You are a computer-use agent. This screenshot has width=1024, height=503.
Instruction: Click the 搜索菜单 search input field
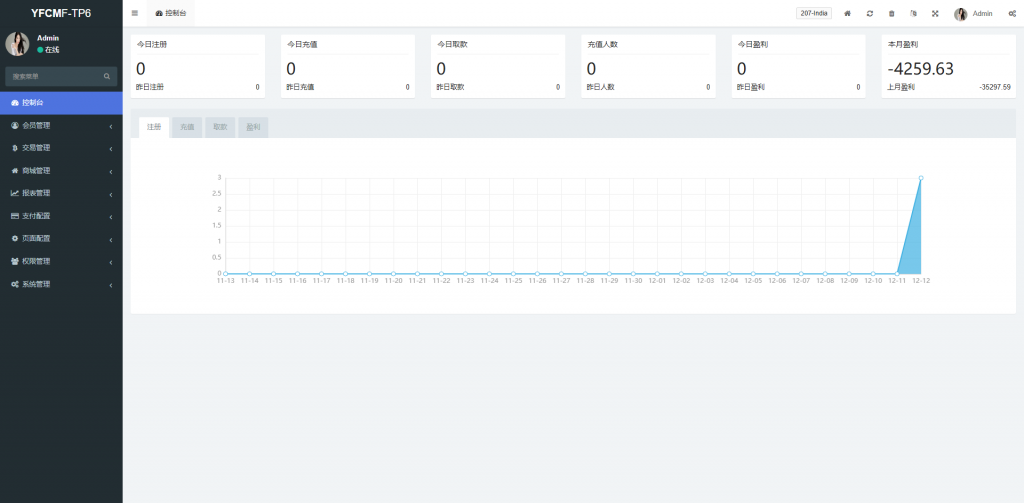55,76
